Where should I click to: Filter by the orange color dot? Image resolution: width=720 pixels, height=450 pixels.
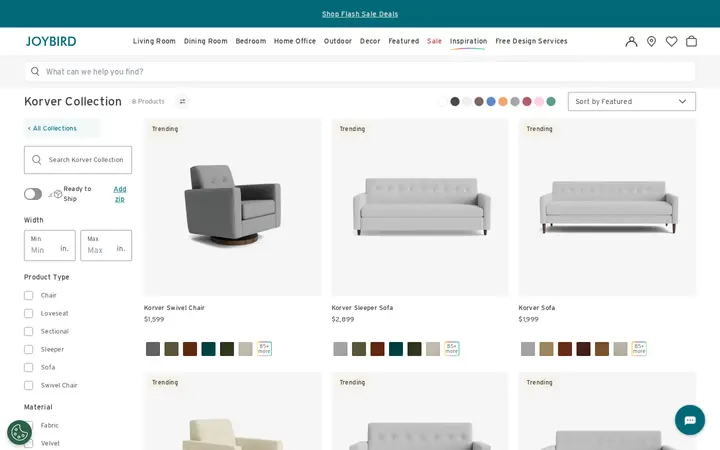[x=503, y=101]
